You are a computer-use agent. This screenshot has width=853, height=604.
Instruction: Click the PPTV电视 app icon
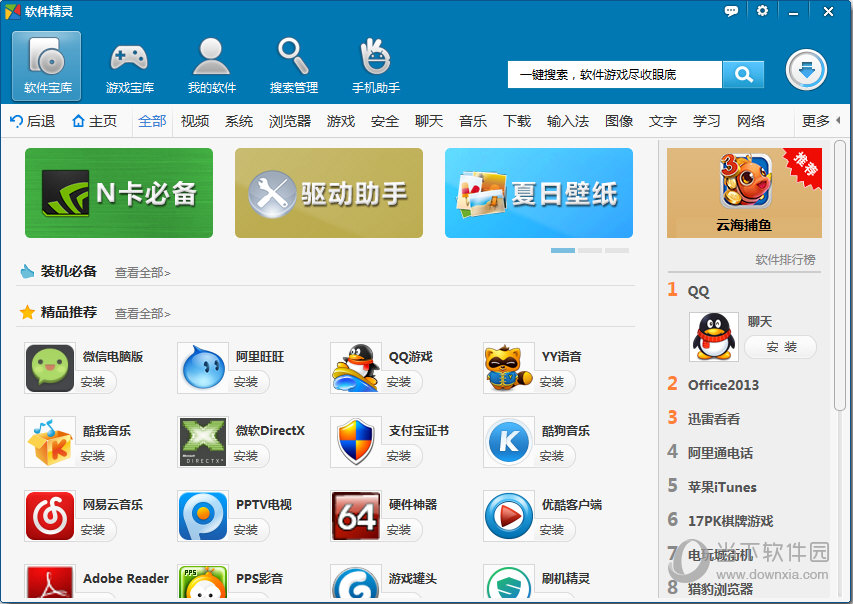(202, 516)
